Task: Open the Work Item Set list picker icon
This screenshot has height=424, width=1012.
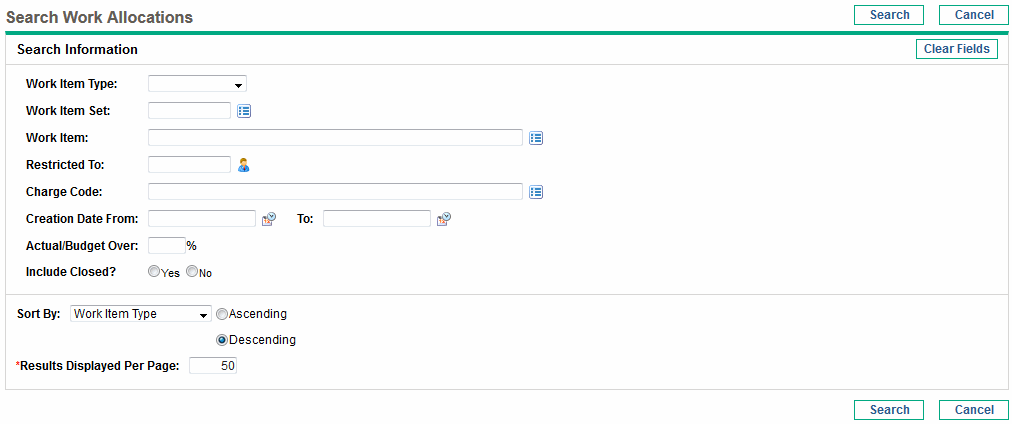Action: [244, 111]
